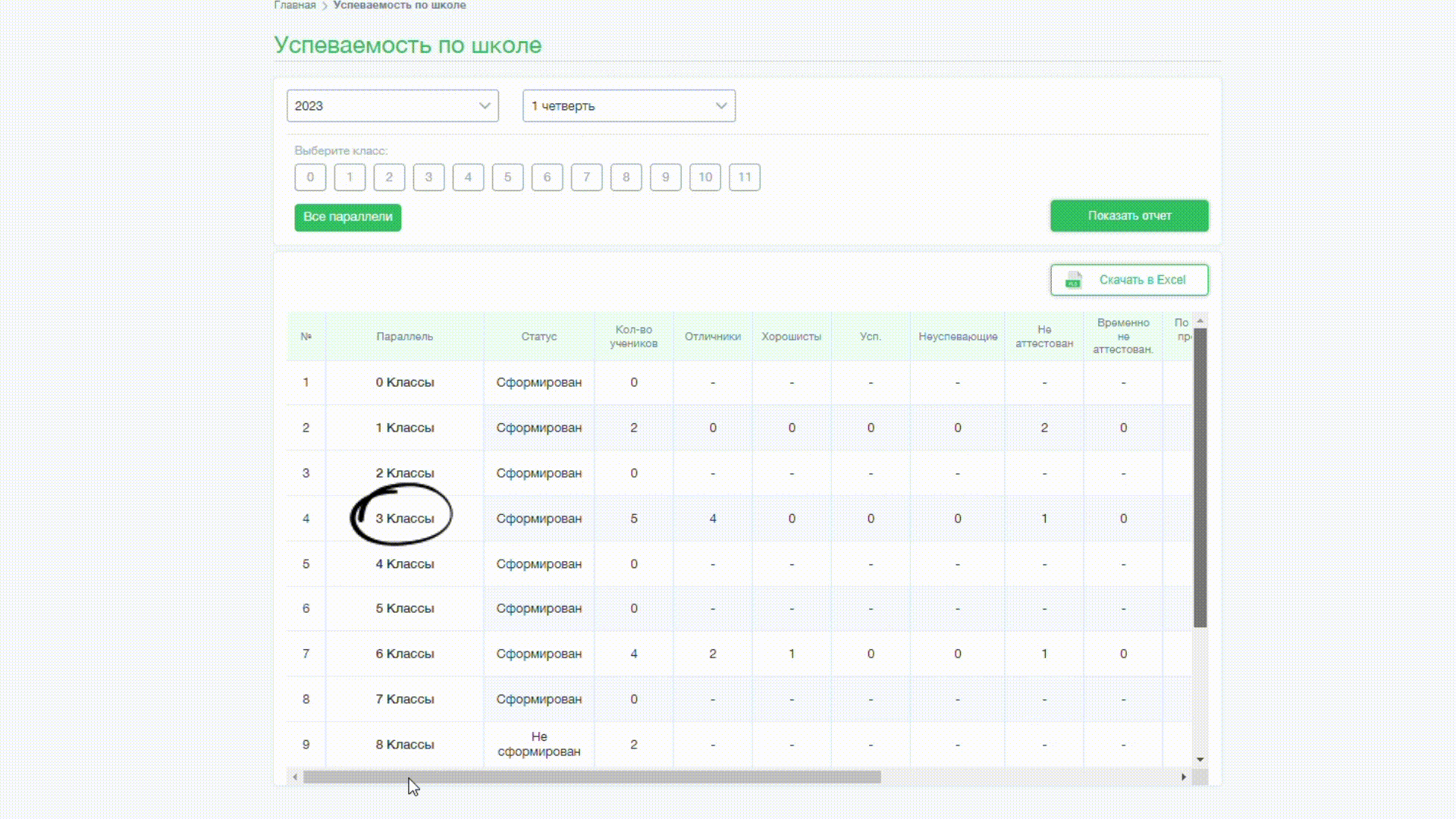Click 'Не сформирован' status for 8 Классы
The image size is (1456, 819).
point(539,744)
